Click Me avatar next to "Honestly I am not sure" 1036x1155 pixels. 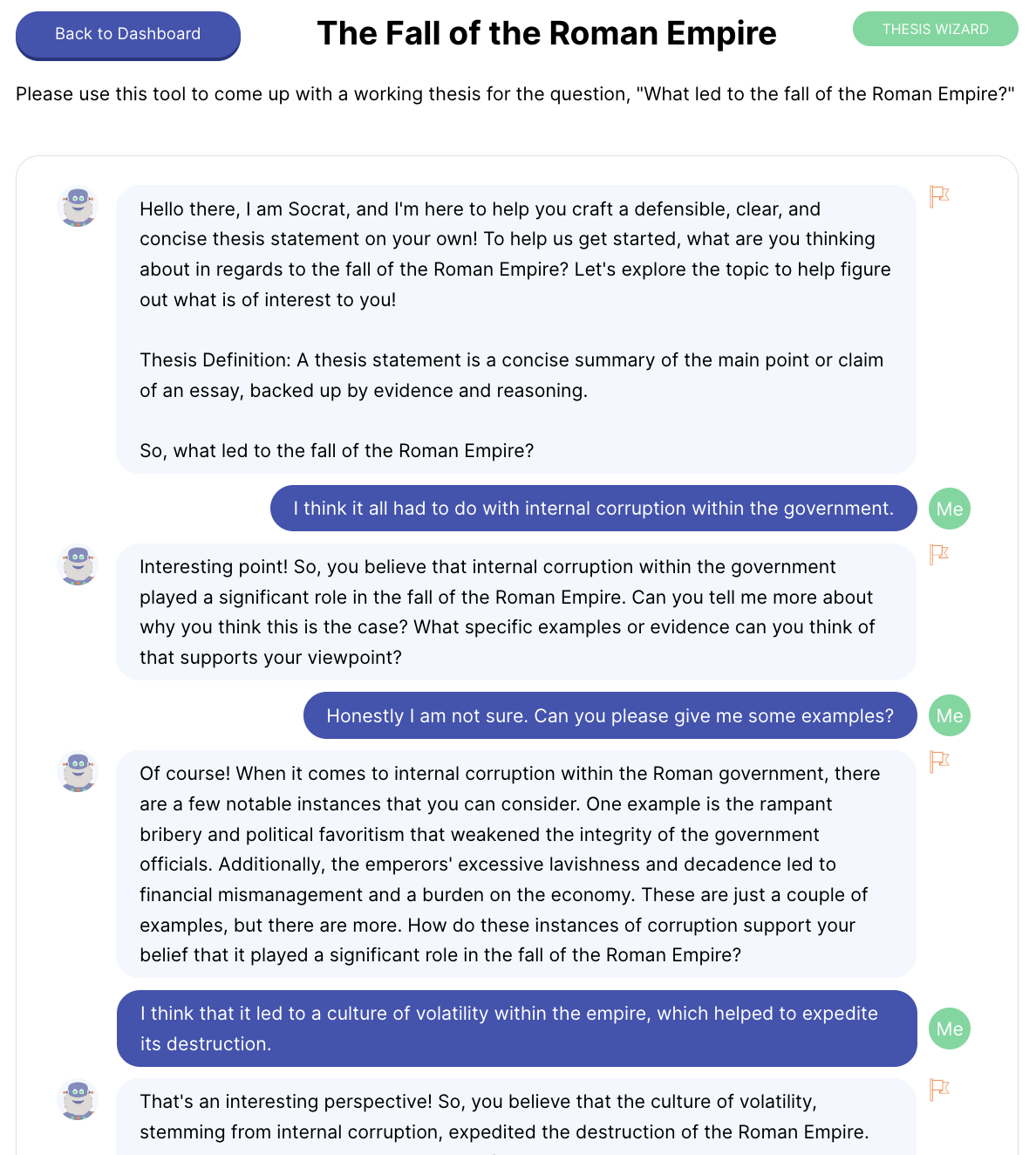click(x=949, y=715)
